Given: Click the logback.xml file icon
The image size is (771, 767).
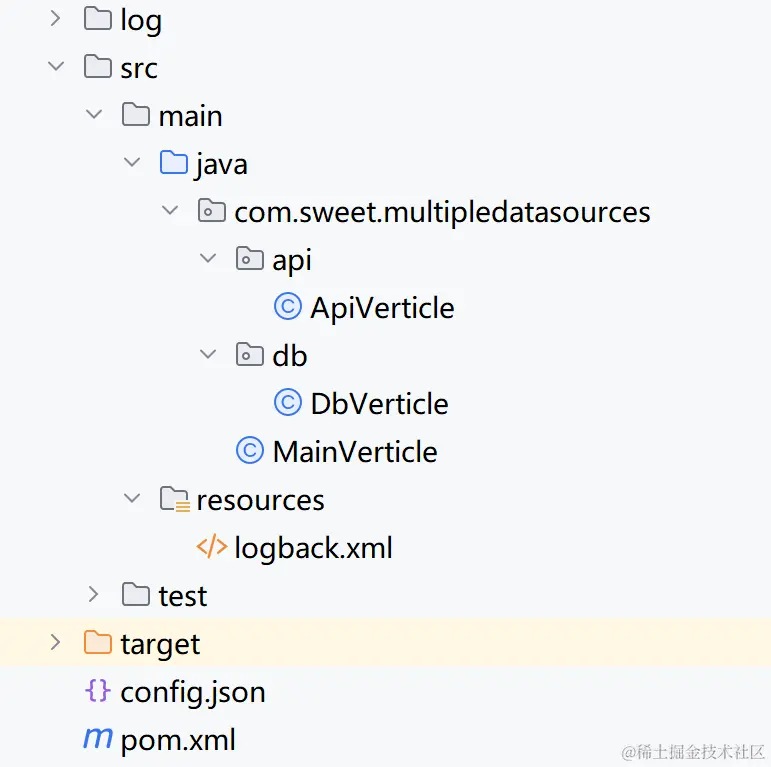Looking at the screenshot, I should click(211, 547).
